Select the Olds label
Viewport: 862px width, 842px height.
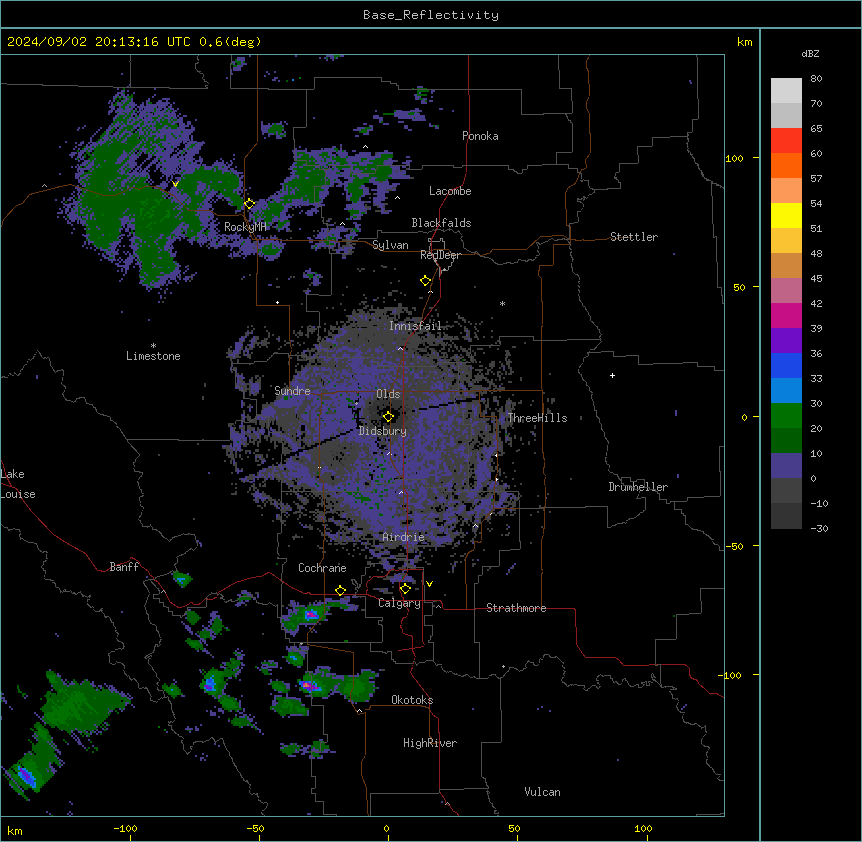click(x=388, y=394)
